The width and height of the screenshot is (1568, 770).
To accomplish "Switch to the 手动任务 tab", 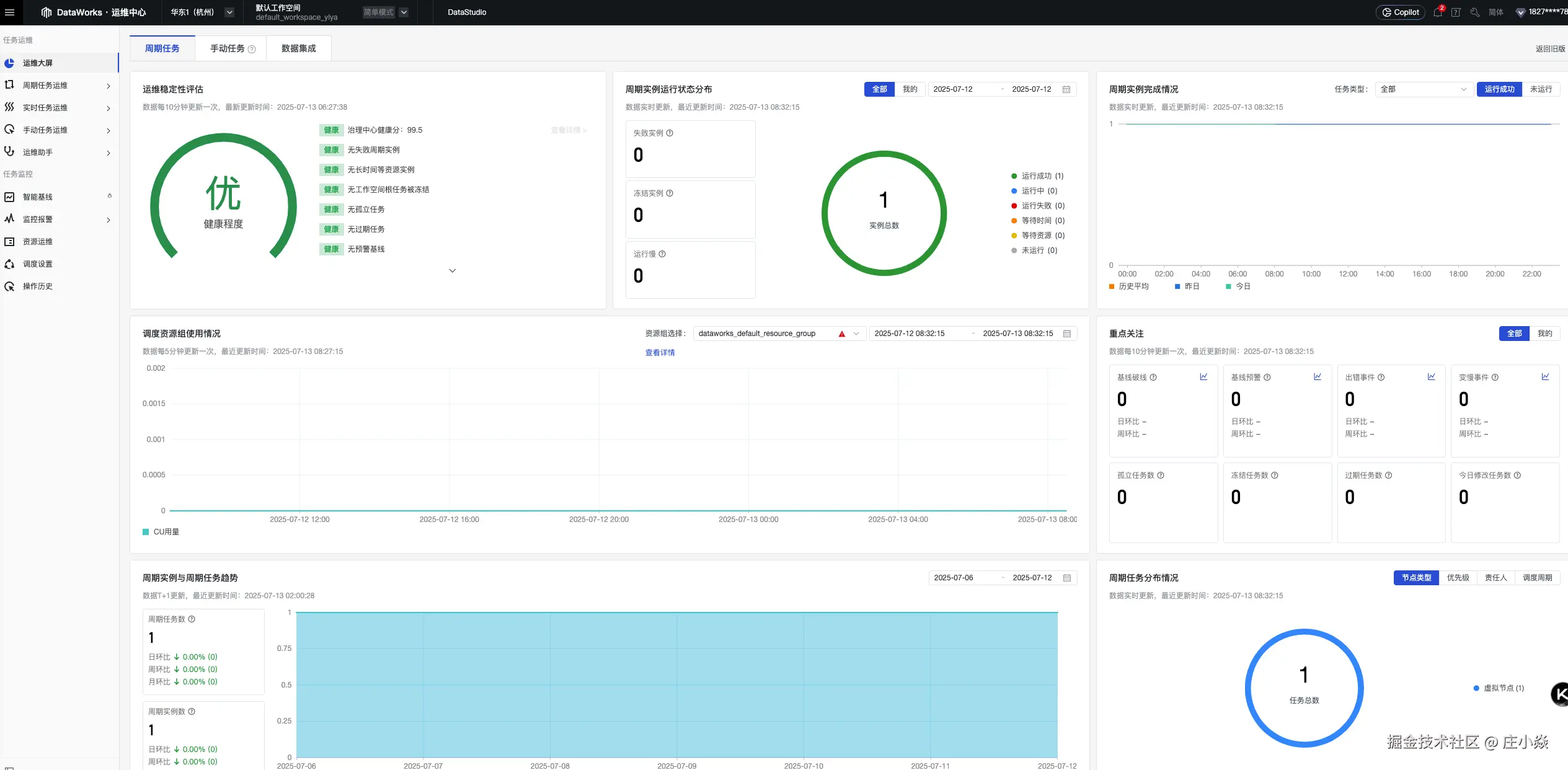I will coord(228,48).
